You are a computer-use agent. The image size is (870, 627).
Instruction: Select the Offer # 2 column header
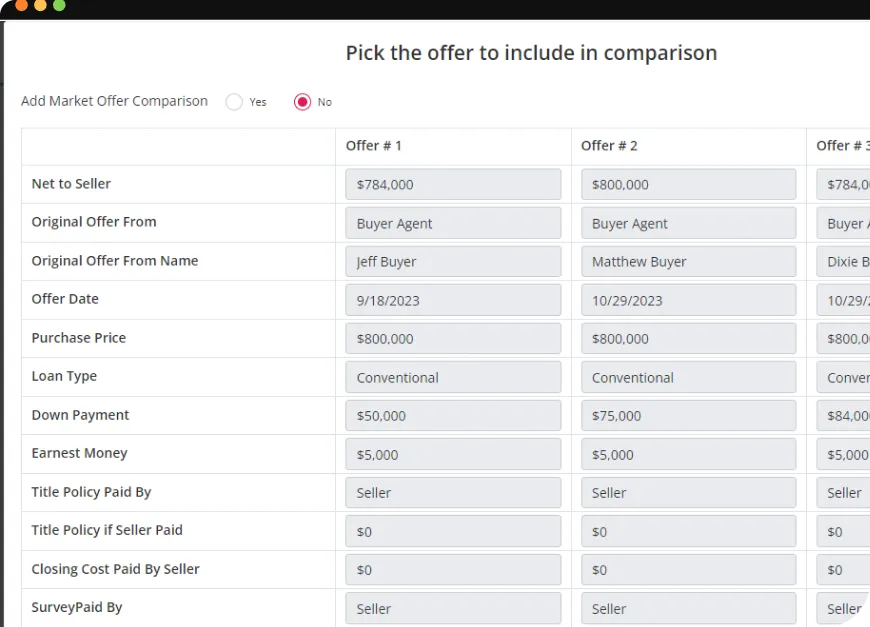tap(609, 146)
